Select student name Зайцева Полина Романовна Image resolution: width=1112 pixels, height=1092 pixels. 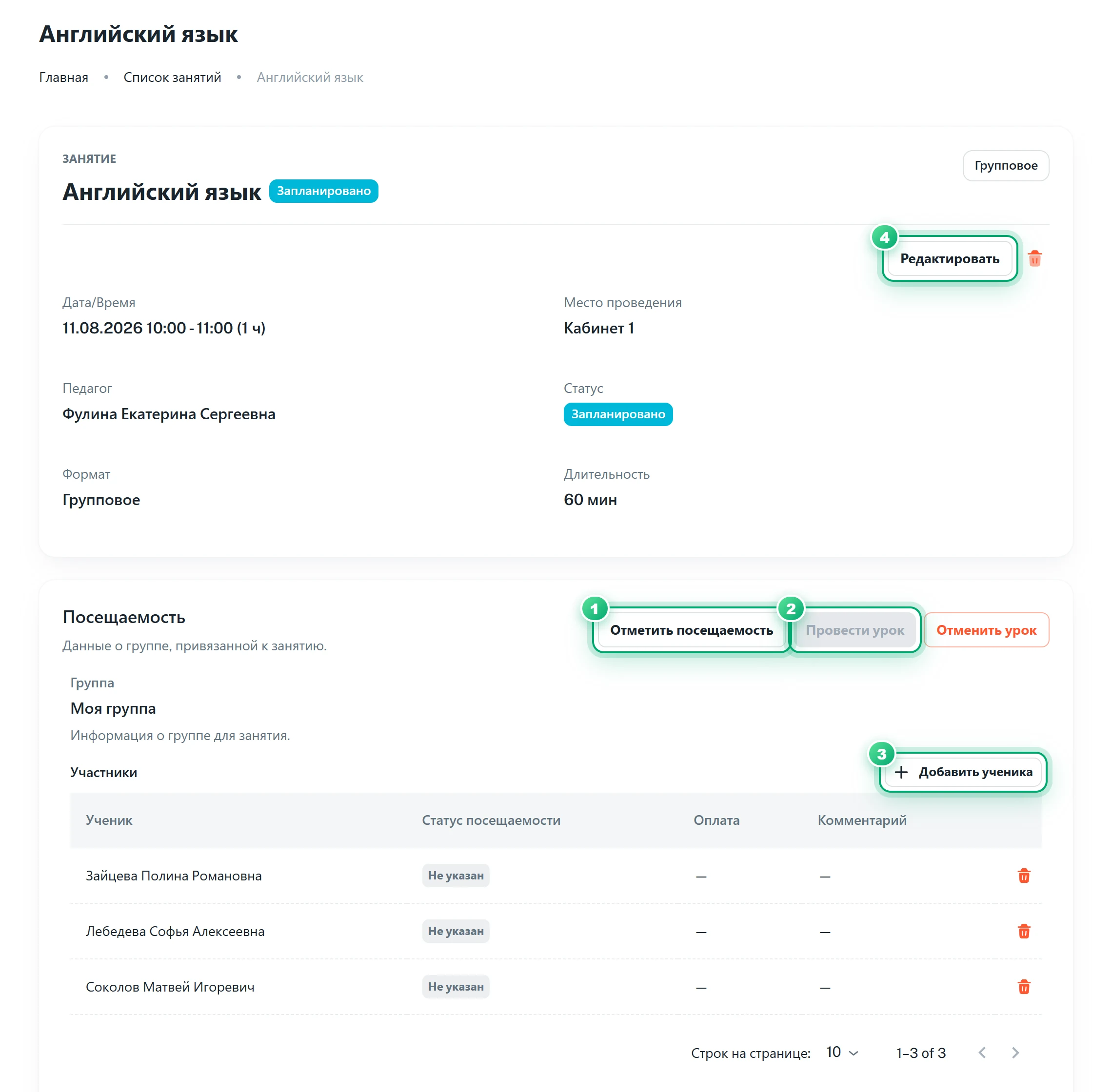click(x=174, y=876)
